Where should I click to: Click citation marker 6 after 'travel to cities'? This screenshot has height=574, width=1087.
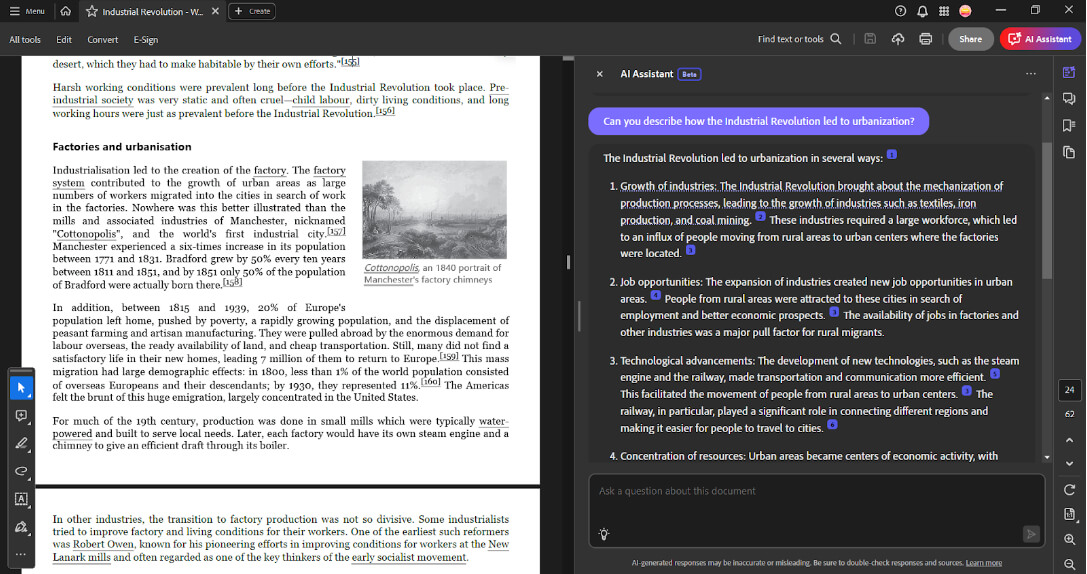tap(833, 424)
